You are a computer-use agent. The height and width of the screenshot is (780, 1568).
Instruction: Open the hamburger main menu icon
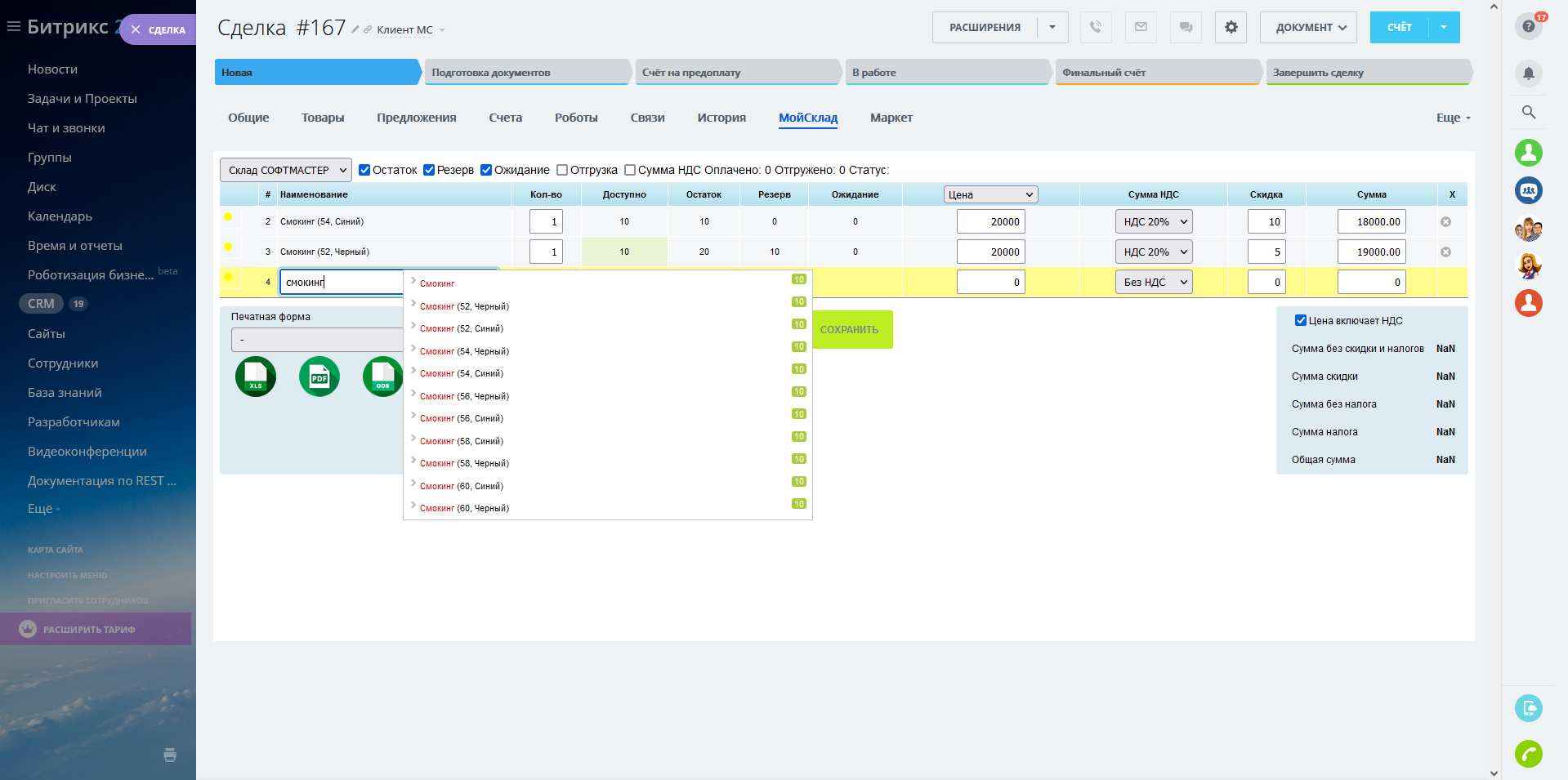13,27
